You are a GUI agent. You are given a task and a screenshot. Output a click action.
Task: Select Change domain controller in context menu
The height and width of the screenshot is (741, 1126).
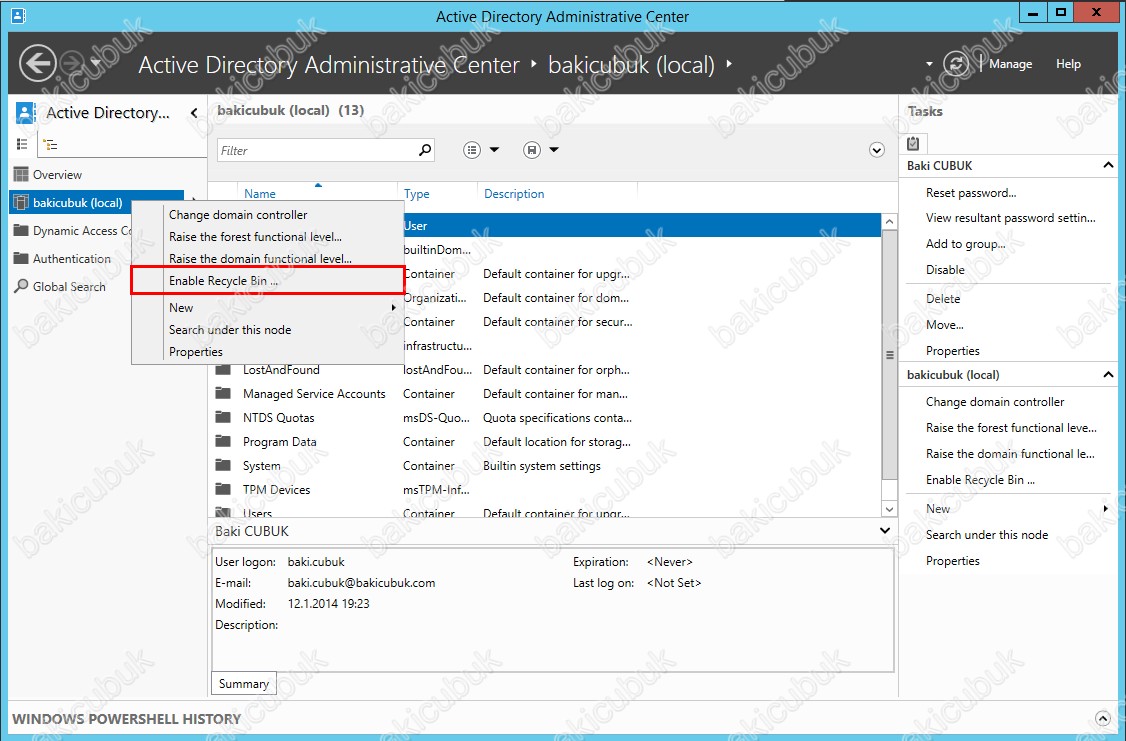coord(238,215)
